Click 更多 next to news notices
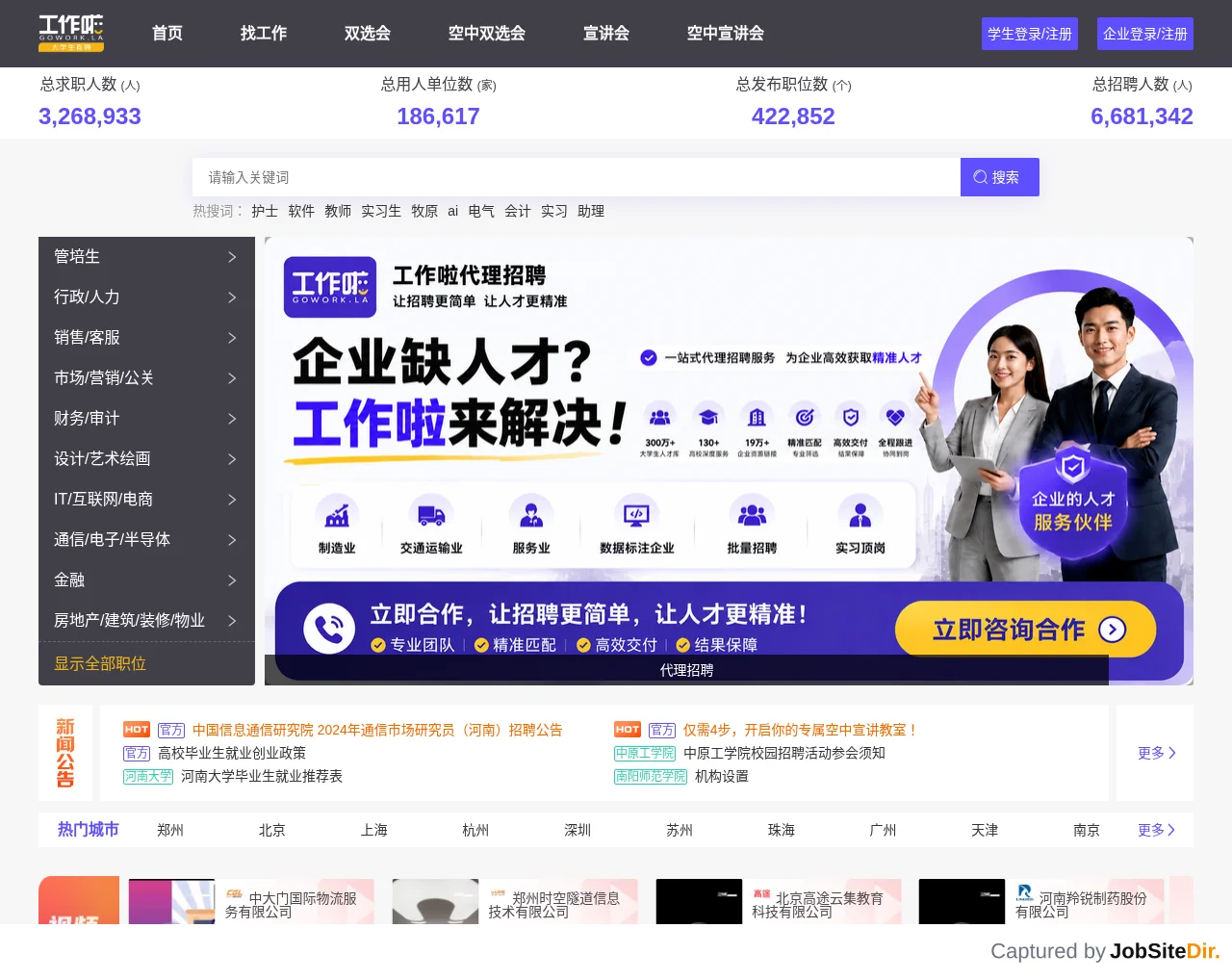This screenshot has height=980, width=1232. click(x=1156, y=753)
